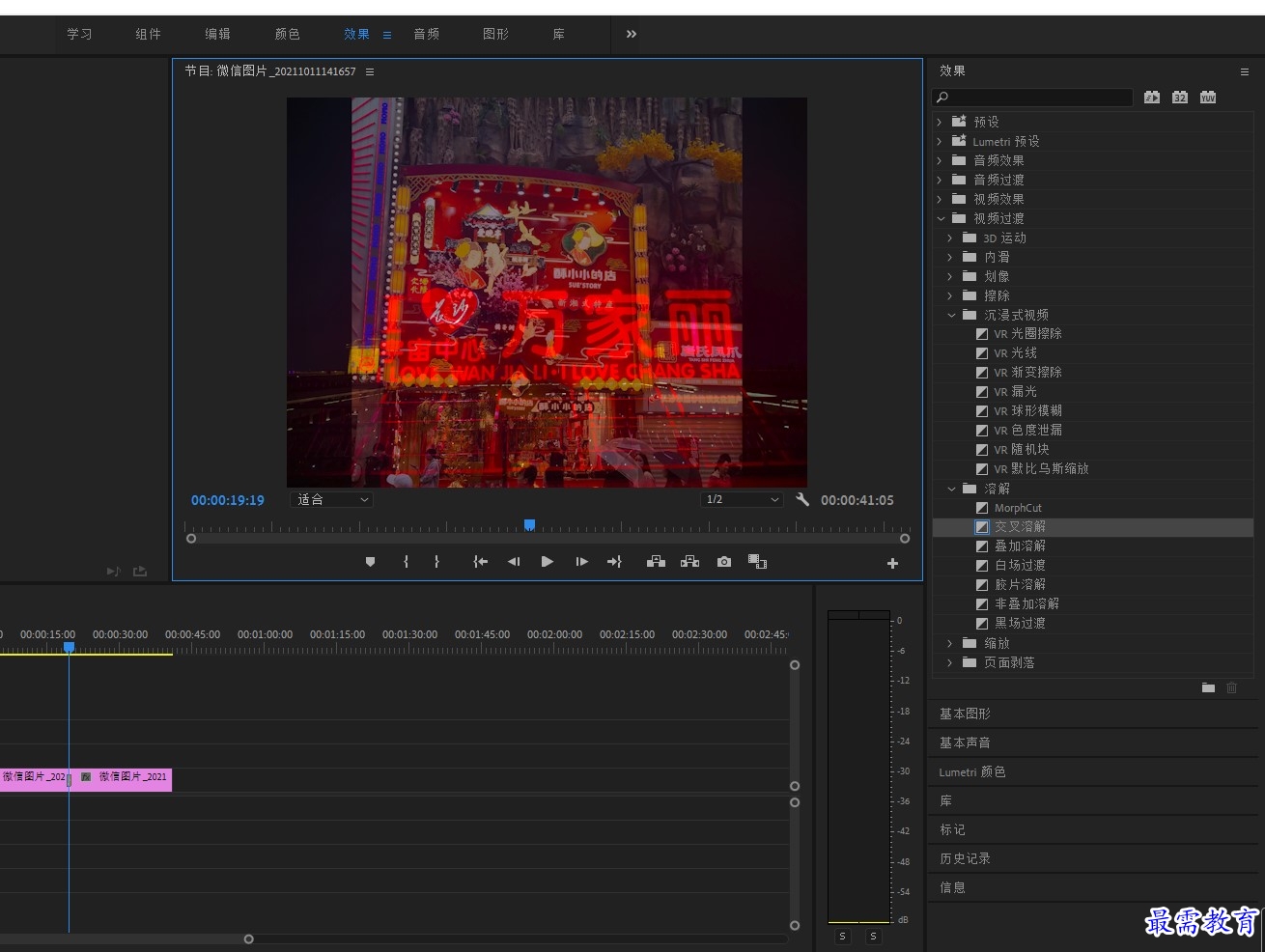Filter by accelerated effects icon
1265x952 pixels.
tap(1152, 98)
